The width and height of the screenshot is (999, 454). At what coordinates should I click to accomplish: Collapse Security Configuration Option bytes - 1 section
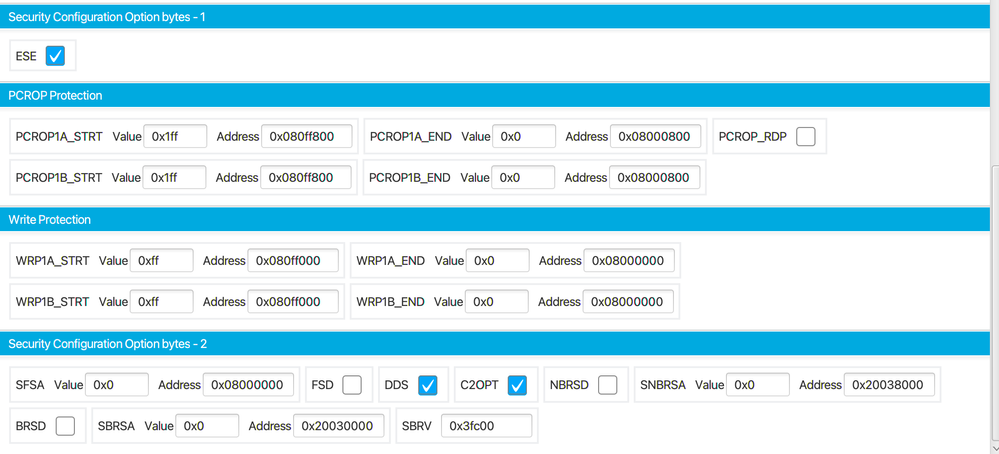pos(494,17)
